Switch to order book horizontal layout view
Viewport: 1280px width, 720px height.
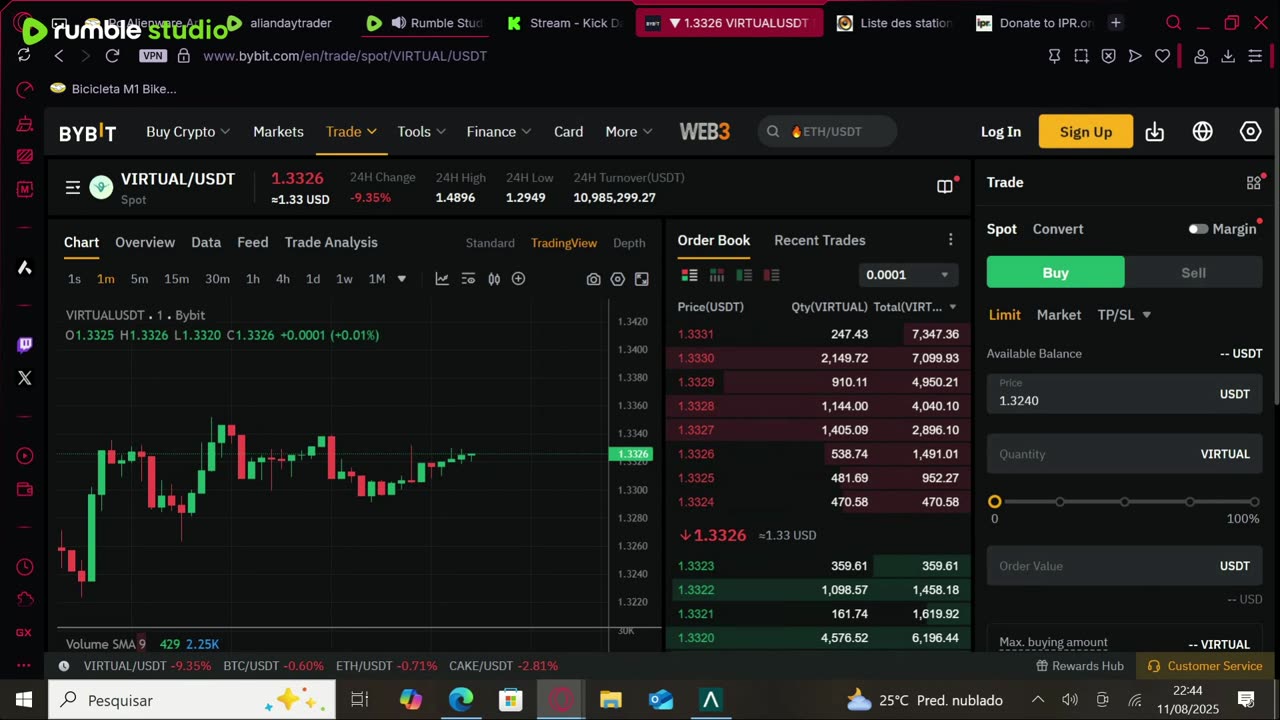[x=717, y=275]
